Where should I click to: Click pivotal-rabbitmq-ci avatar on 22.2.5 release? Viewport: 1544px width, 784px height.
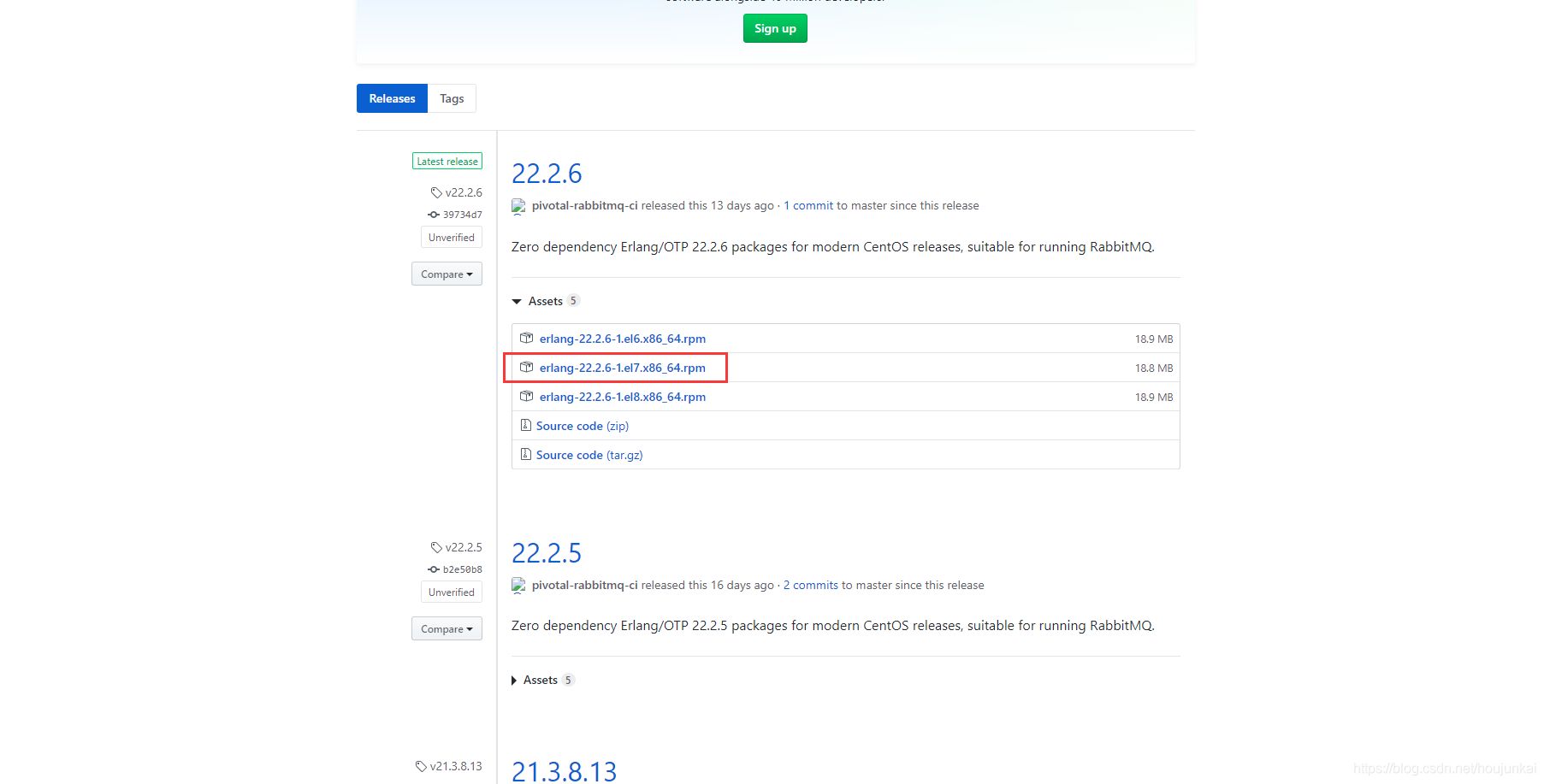coord(518,586)
